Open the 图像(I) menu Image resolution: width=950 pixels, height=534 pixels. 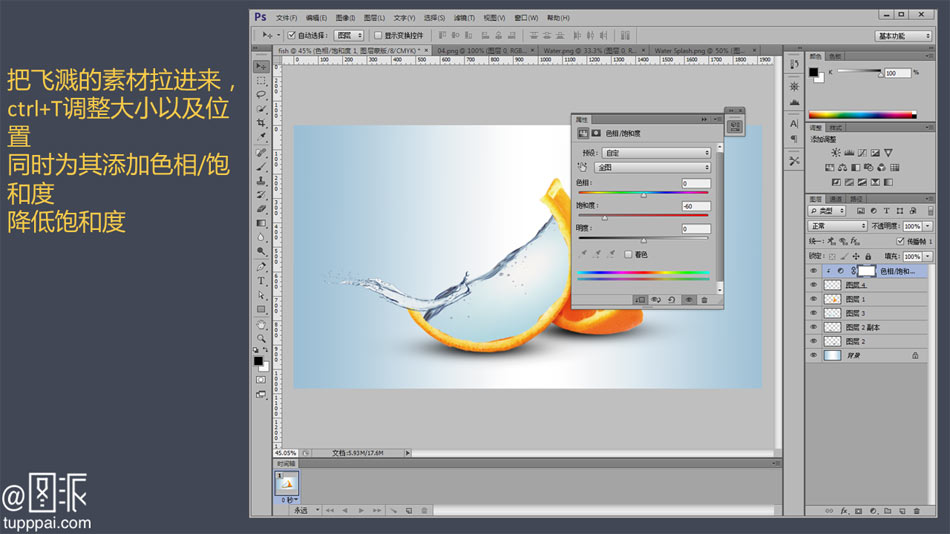[x=345, y=17]
